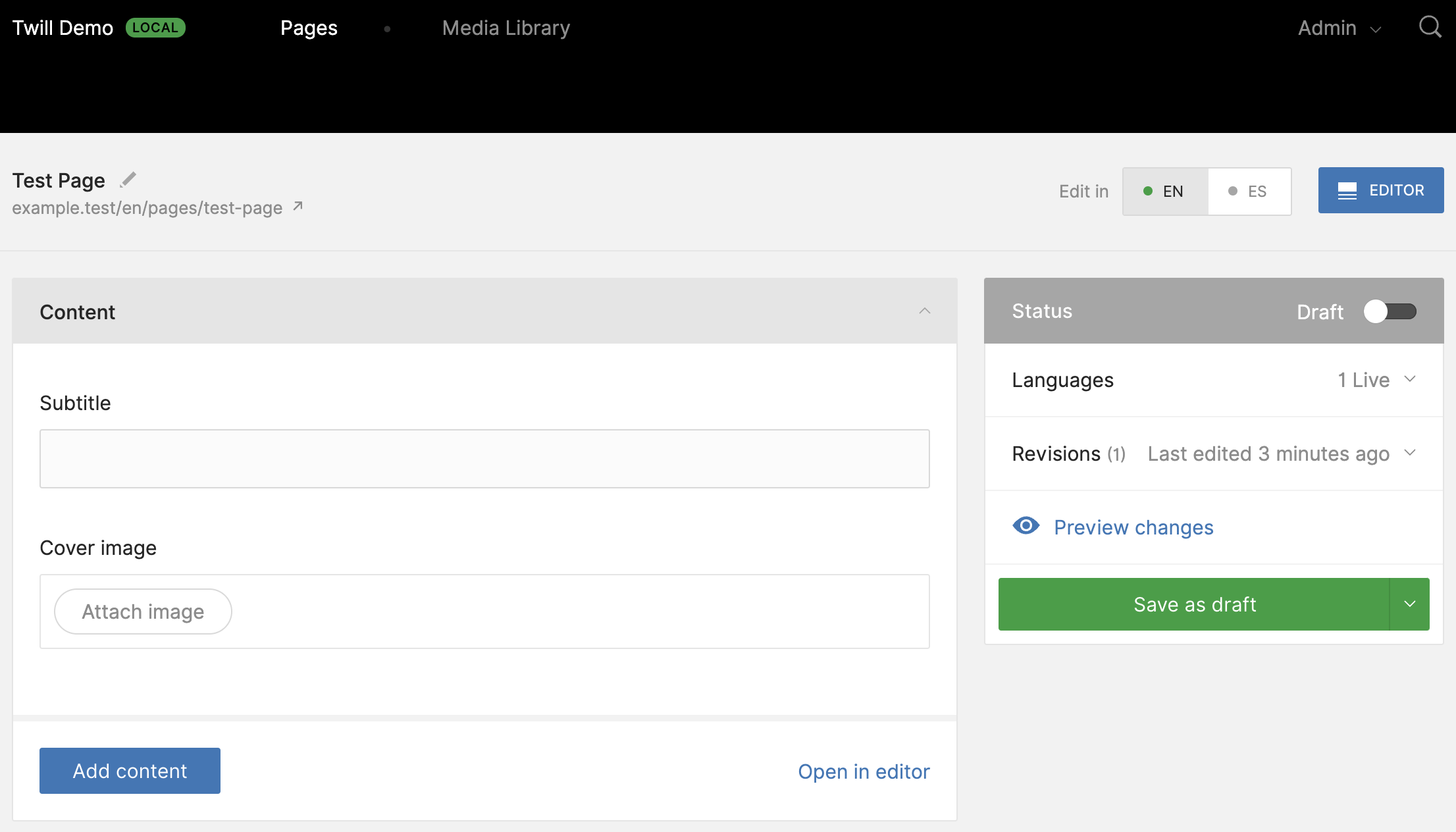
Task: Click Open in editor link
Action: coord(864,771)
